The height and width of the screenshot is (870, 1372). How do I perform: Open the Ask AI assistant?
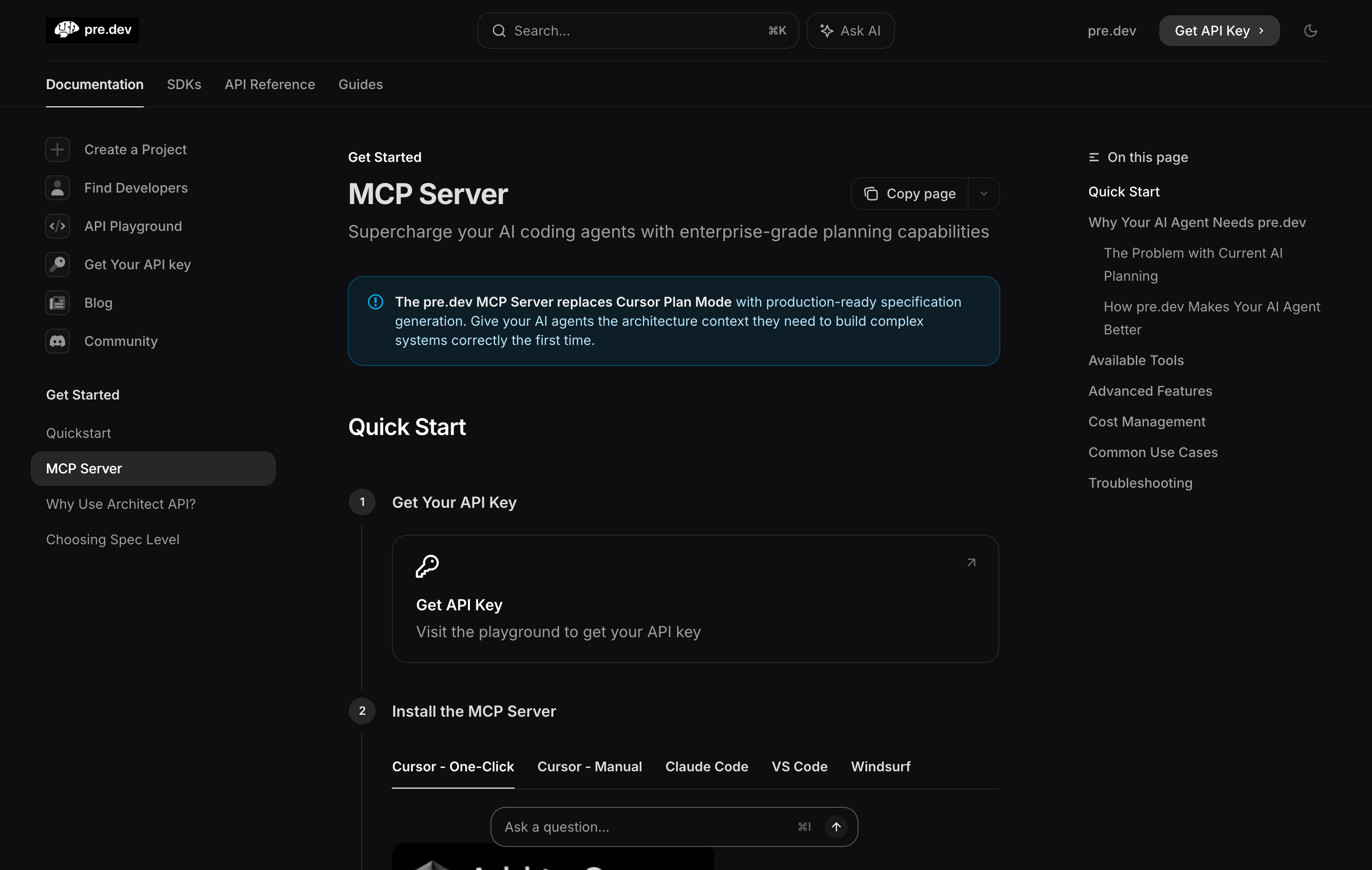[850, 31]
